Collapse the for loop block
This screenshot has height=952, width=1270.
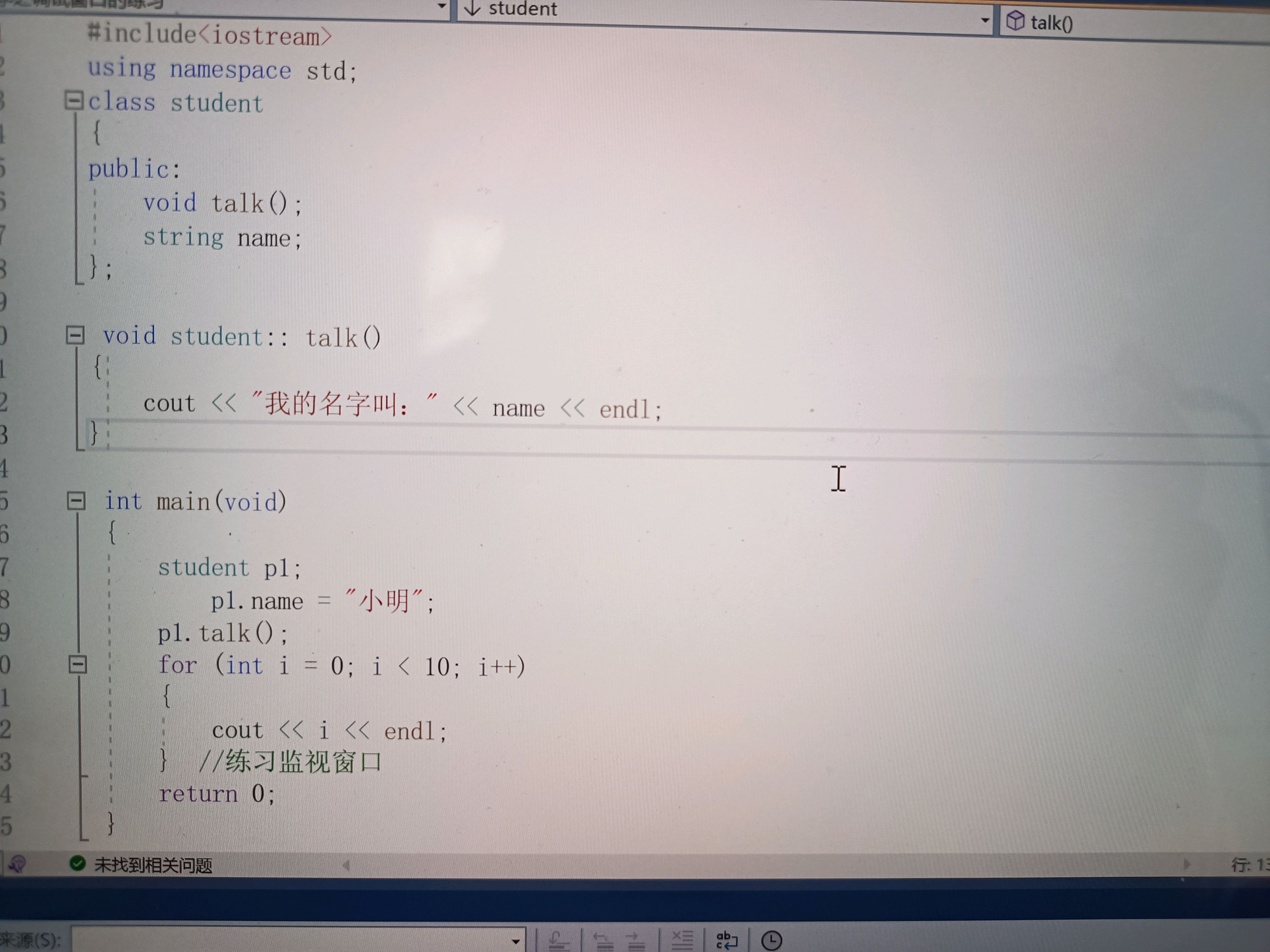point(77,664)
